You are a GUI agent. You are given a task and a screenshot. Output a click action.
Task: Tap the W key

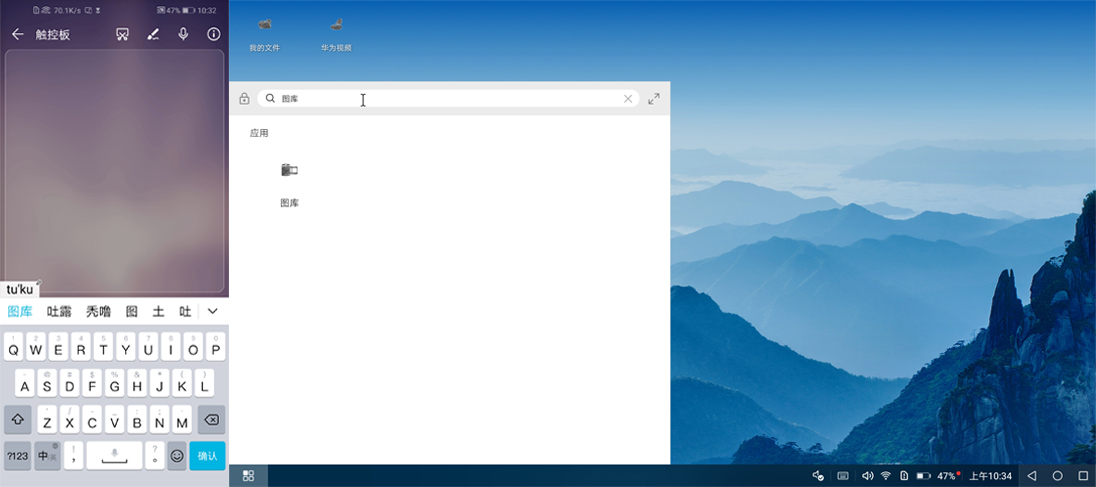[x=36, y=347]
